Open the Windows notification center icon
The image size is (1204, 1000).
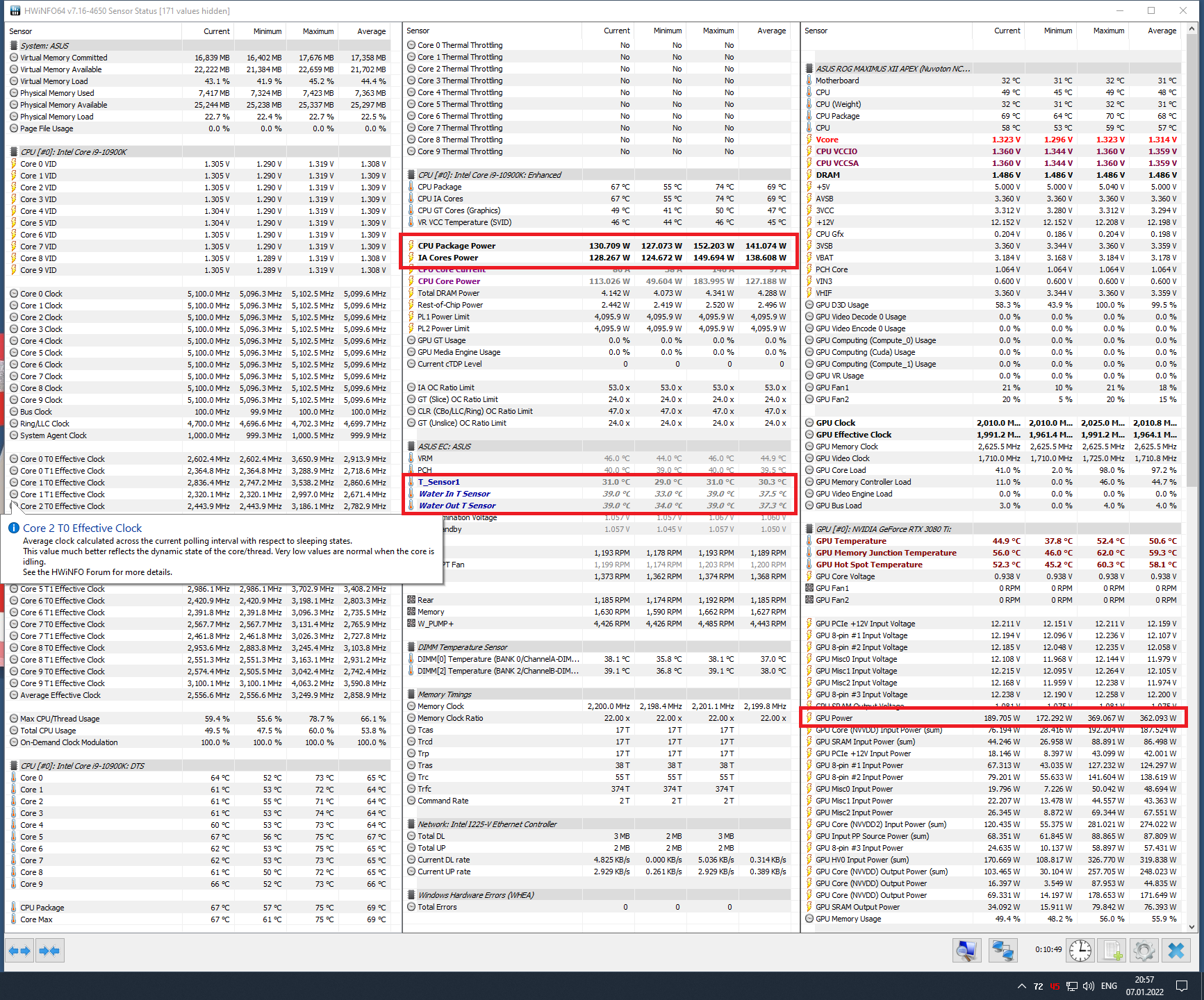(1181, 986)
